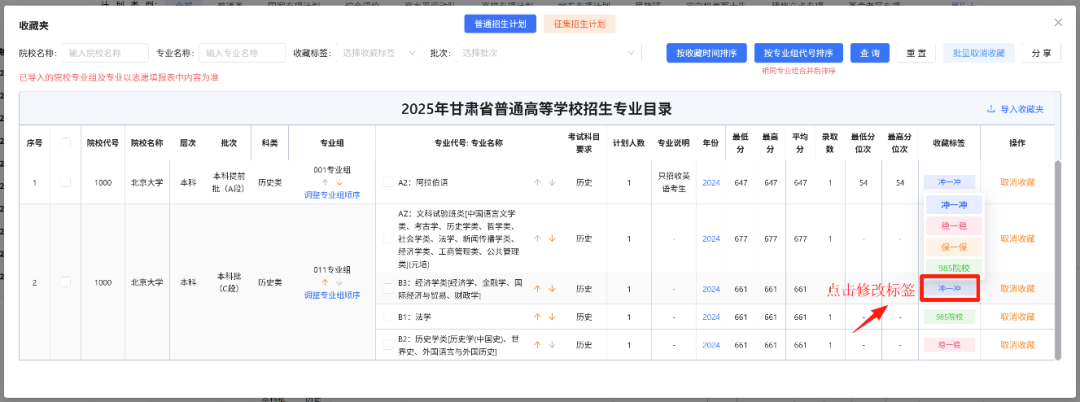
Task: Click the move-down arrow for 001专业组
Action: pyautogui.click(x=339, y=183)
